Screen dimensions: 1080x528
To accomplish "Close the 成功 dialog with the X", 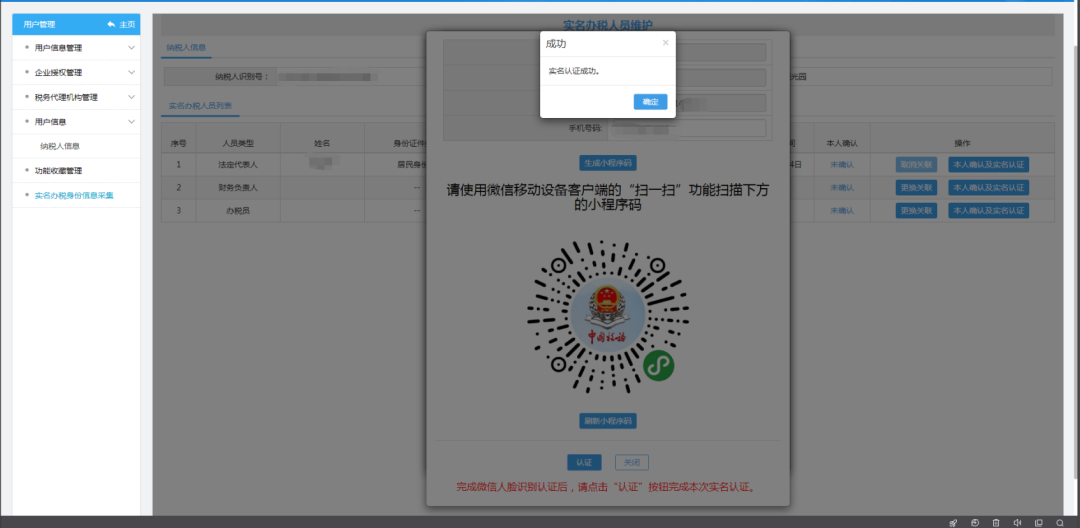I will 665,43.
